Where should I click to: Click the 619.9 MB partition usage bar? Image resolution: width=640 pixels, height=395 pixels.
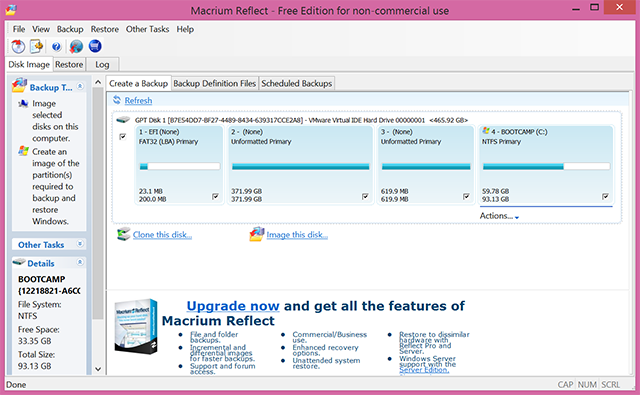tap(426, 166)
